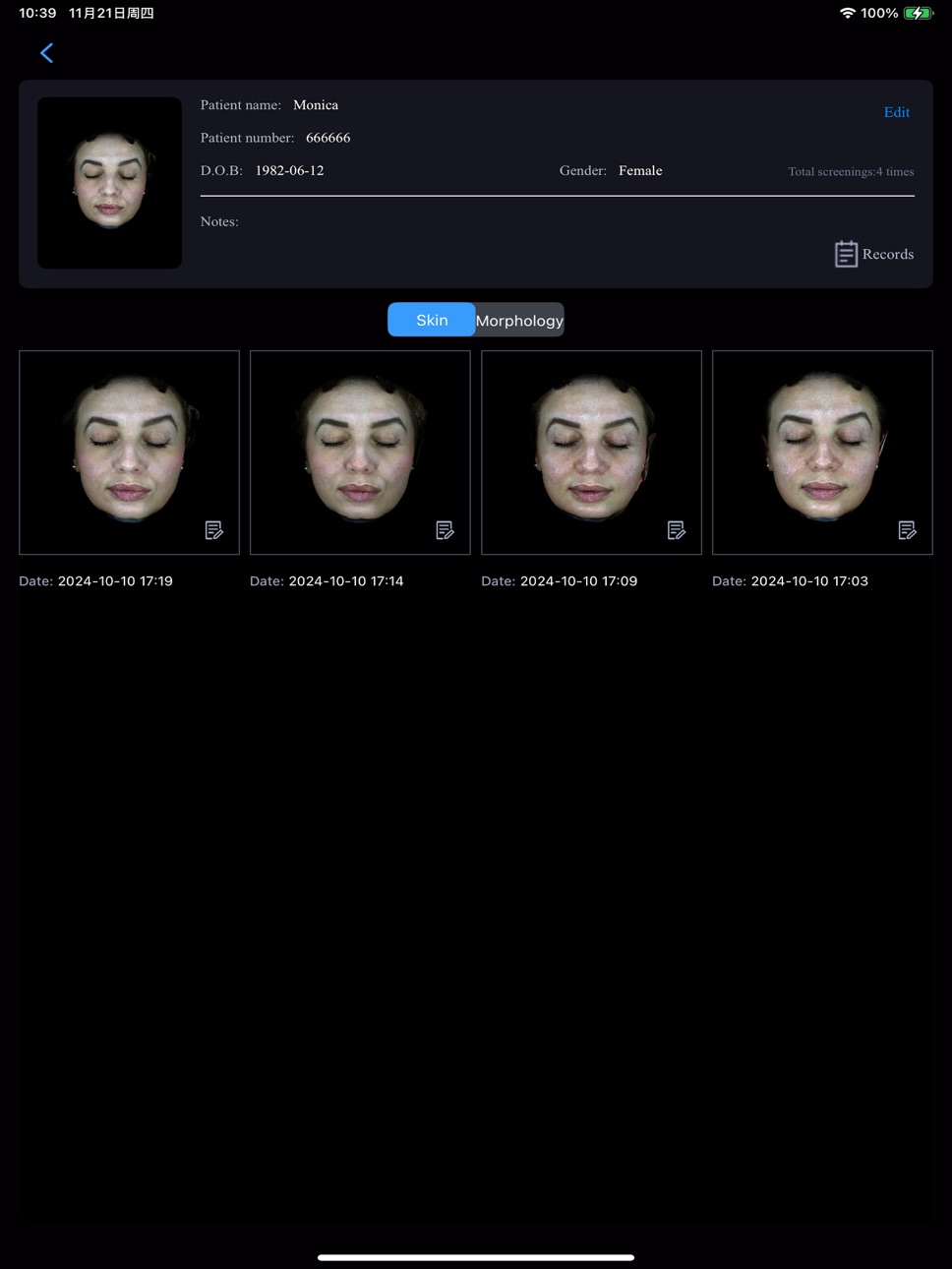
Task: Click the Edit link
Action: [897, 112]
